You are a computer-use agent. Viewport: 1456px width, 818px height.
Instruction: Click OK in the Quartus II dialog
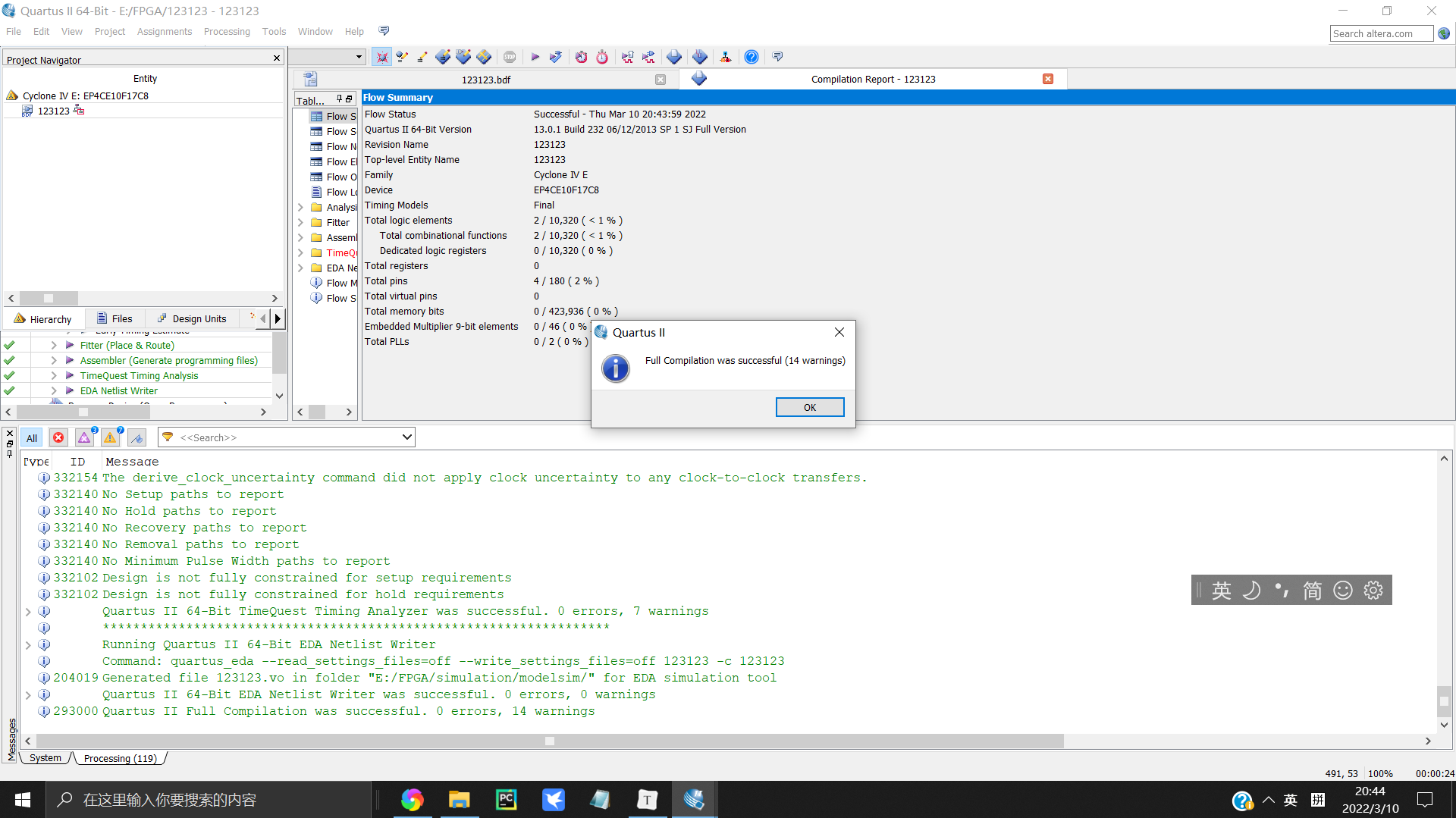810,407
